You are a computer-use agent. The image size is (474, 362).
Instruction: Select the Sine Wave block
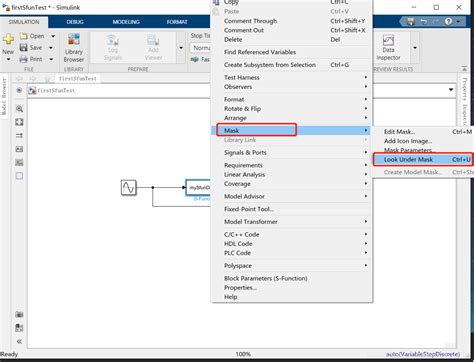(x=129, y=187)
